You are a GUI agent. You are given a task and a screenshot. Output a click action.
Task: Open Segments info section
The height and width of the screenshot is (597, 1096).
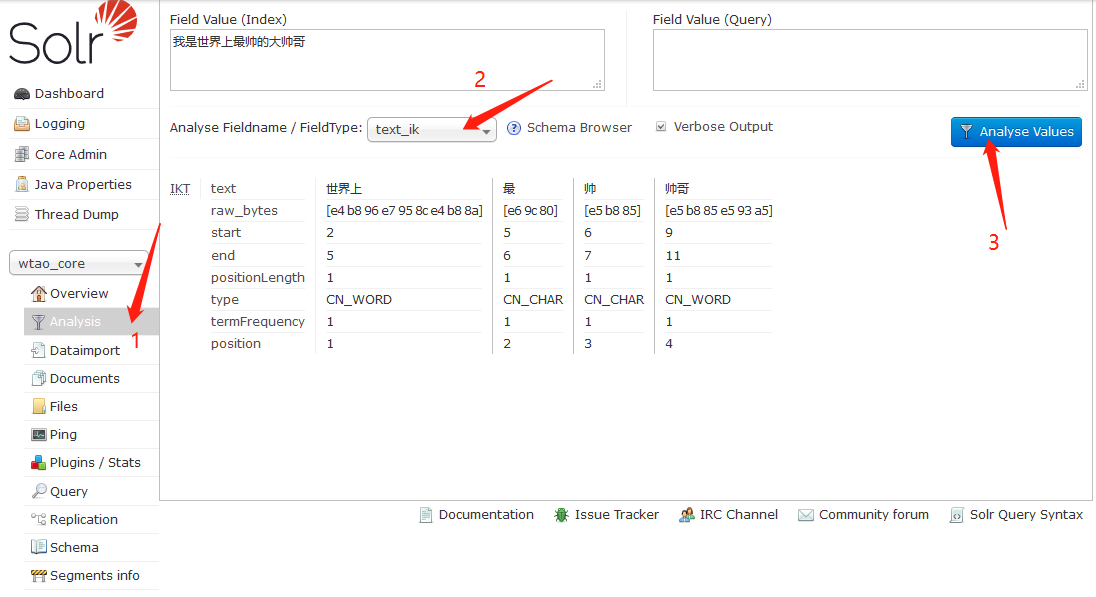point(94,575)
